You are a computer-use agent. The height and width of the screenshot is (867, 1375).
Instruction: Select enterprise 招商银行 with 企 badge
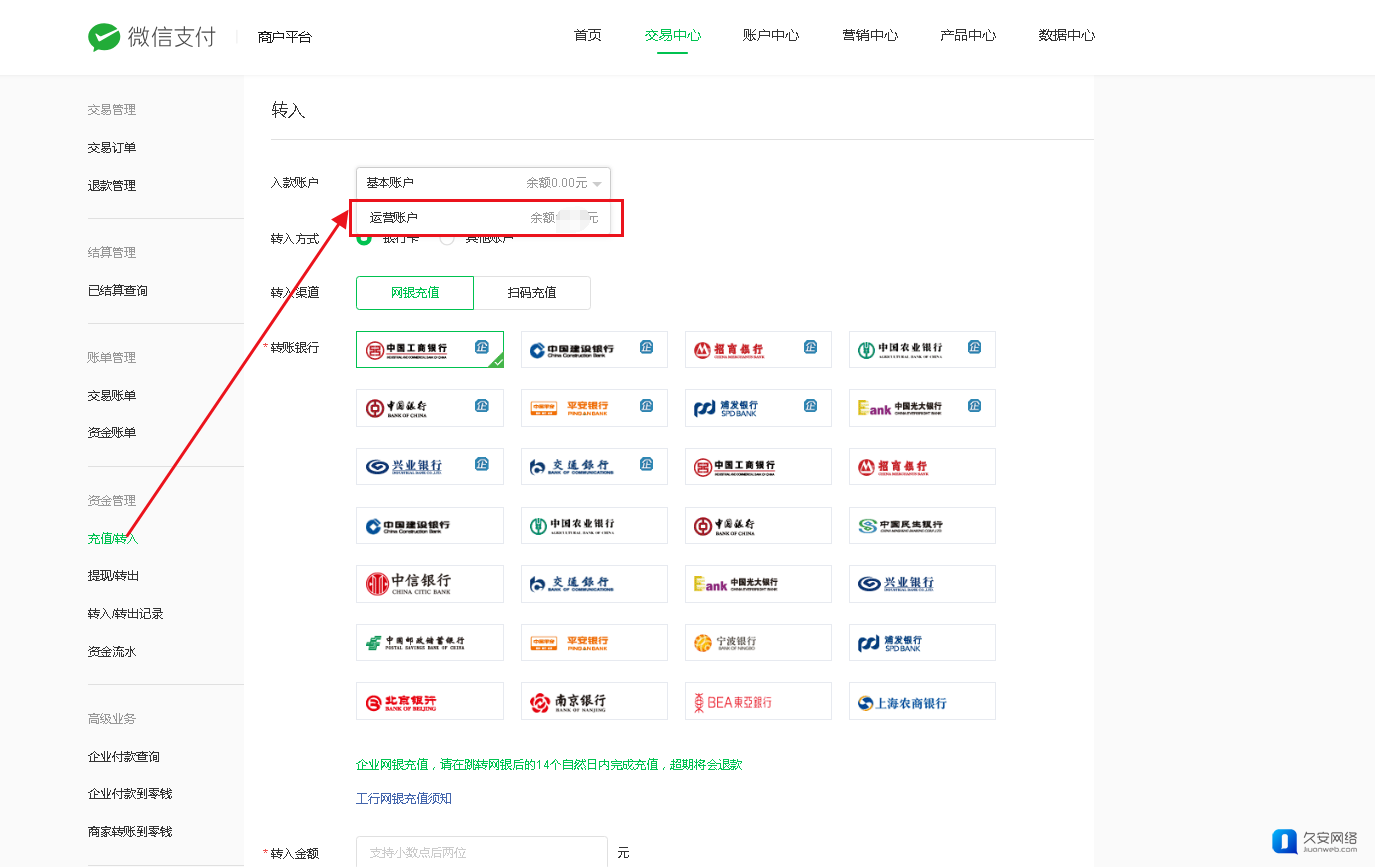tap(758, 349)
